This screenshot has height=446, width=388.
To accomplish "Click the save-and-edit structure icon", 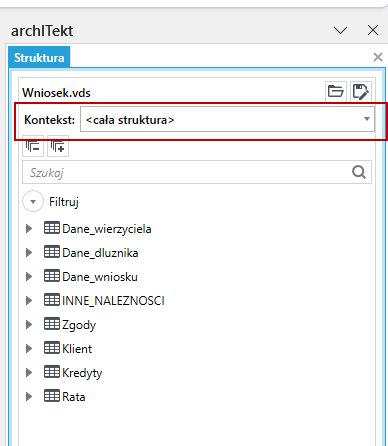I will (360, 91).
